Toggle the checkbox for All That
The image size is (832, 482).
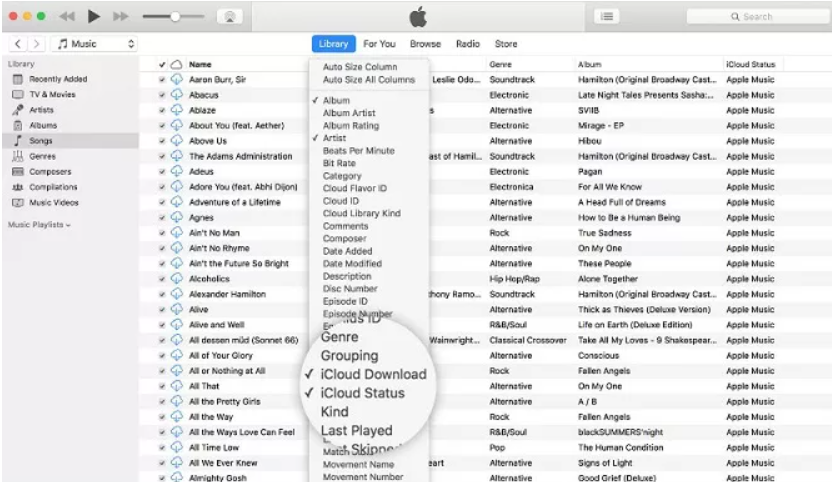click(162, 386)
